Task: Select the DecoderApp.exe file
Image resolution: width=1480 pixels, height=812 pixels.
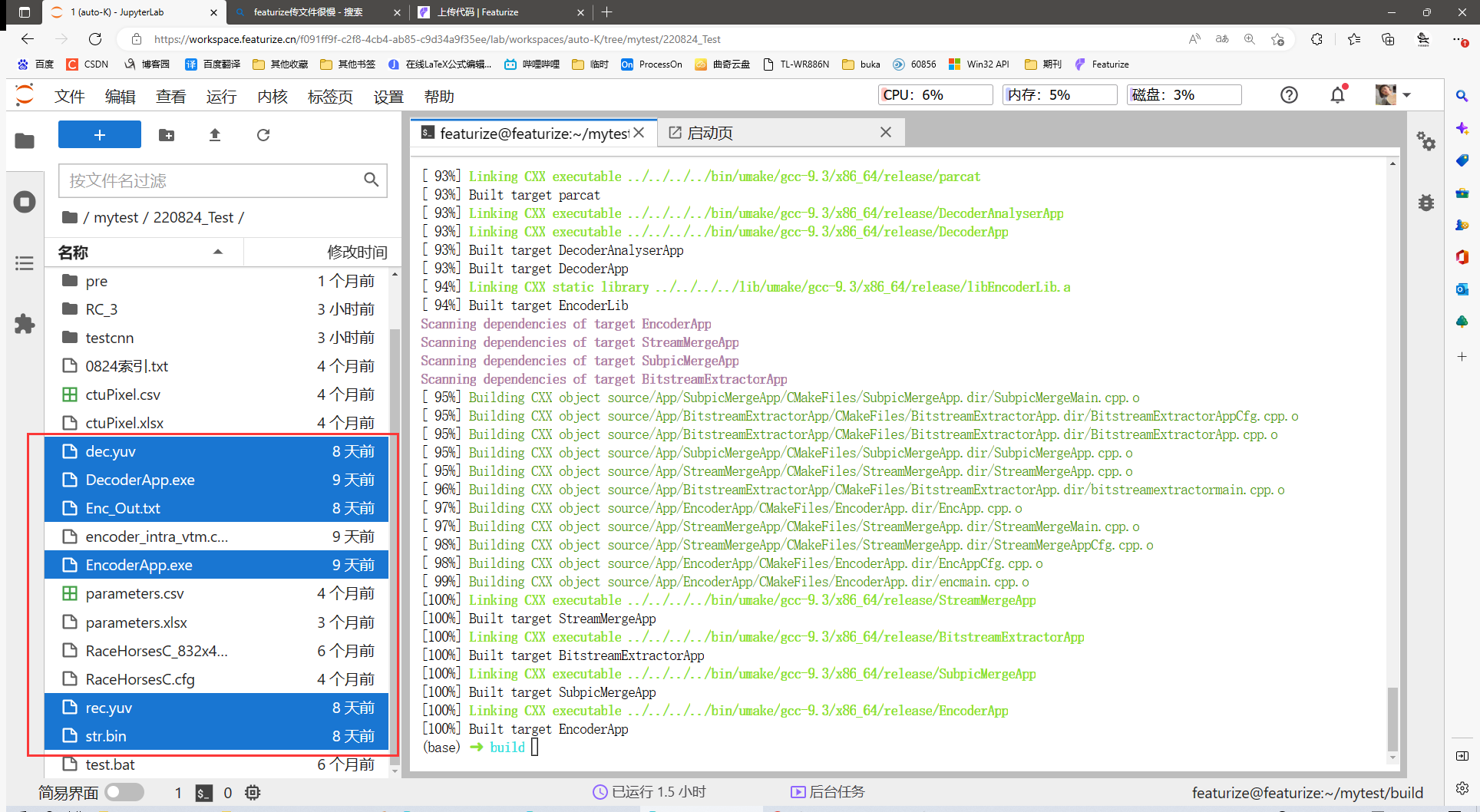Action: click(x=218, y=480)
